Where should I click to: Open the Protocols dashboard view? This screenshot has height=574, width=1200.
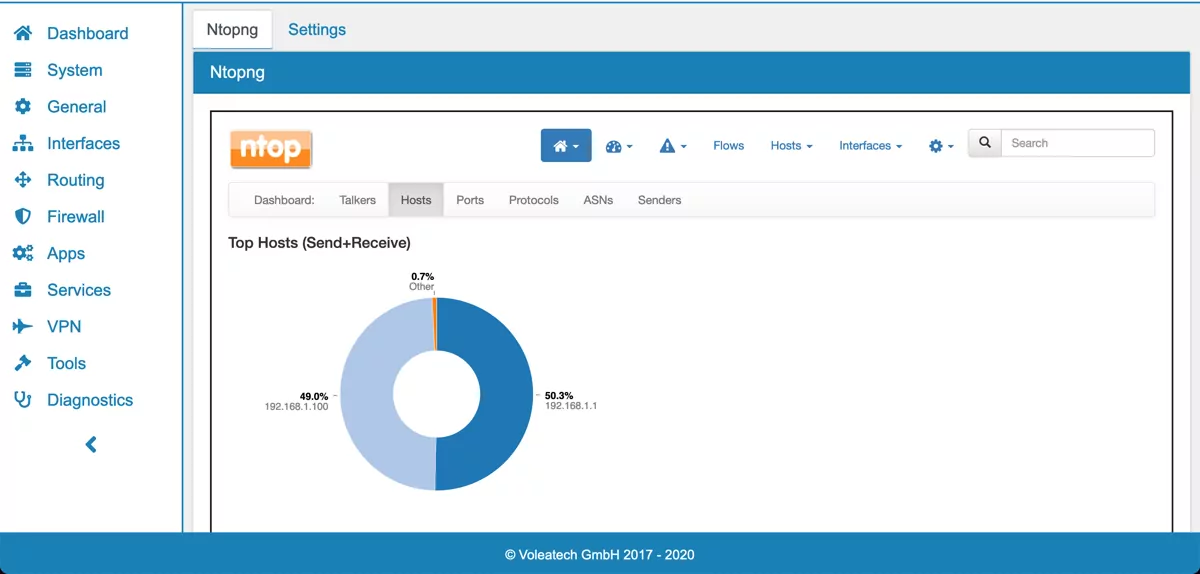click(533, 200)
